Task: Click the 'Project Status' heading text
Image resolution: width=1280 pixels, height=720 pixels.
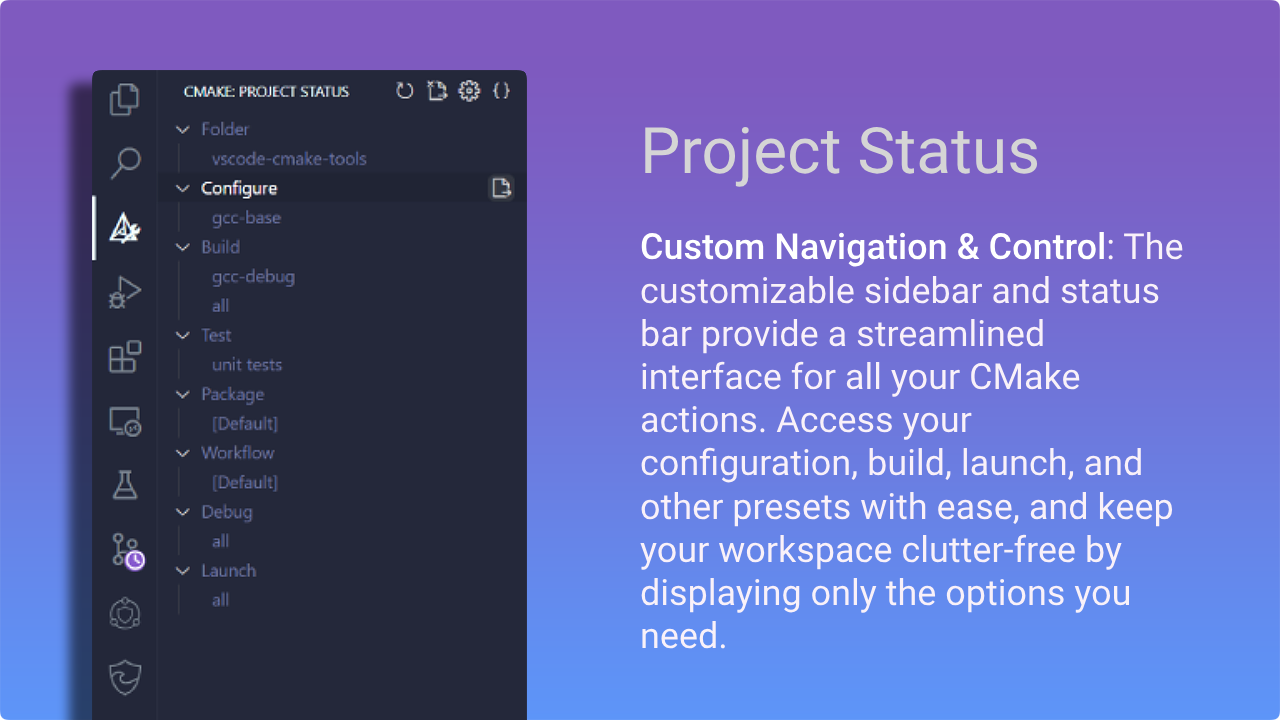Action: coord(840,152)
